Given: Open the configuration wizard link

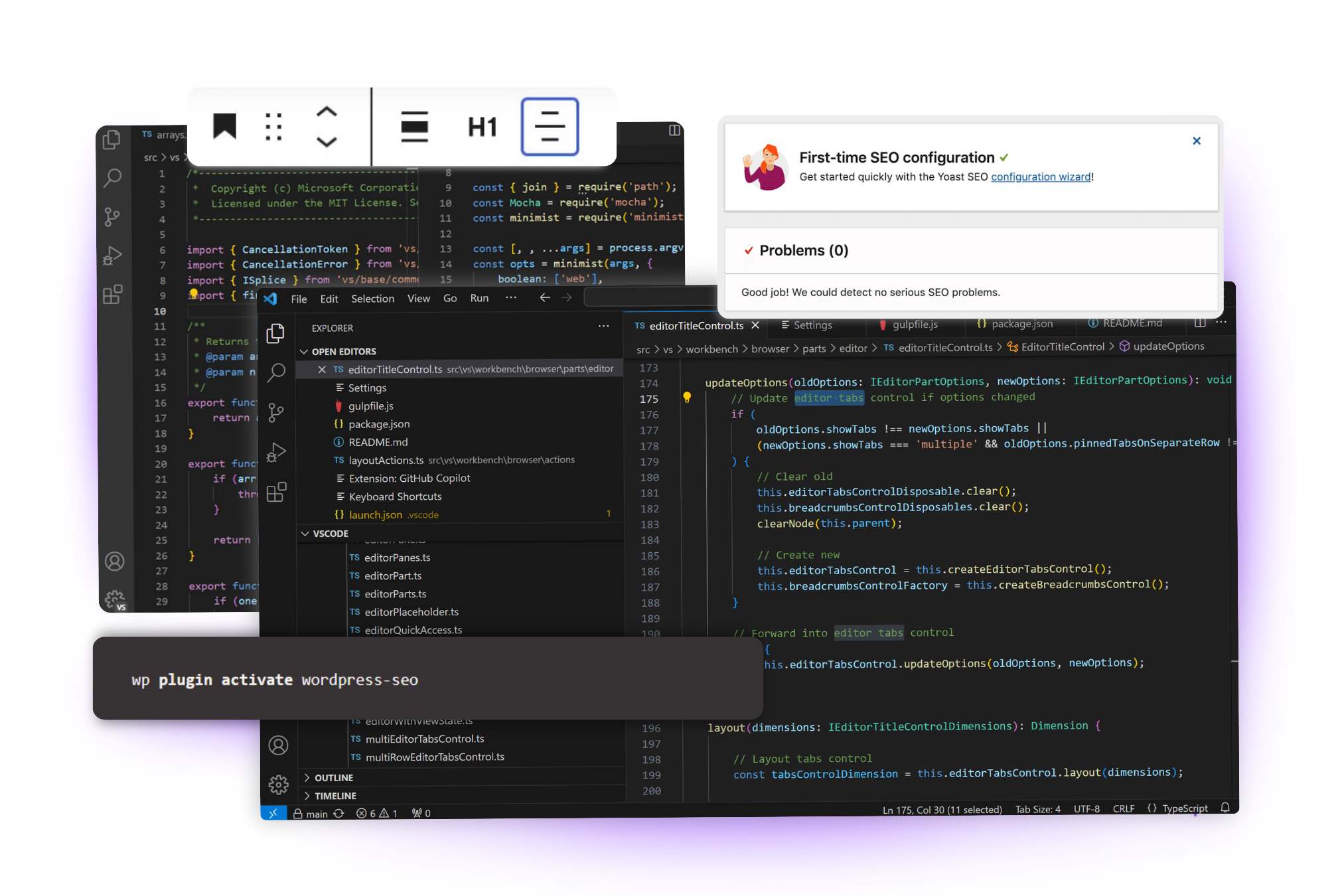Looking at the screenshot, I should [1040, 177].
